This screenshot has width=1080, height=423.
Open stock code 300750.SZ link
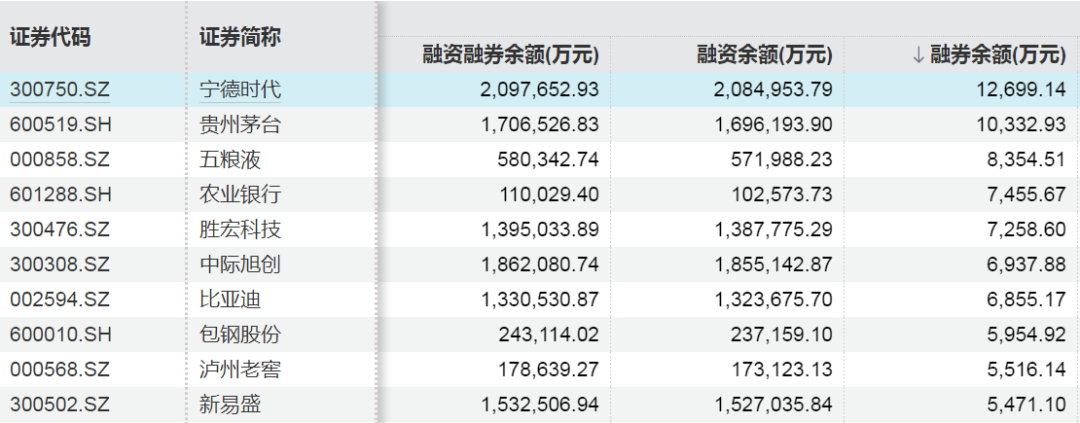click(60, 89)
